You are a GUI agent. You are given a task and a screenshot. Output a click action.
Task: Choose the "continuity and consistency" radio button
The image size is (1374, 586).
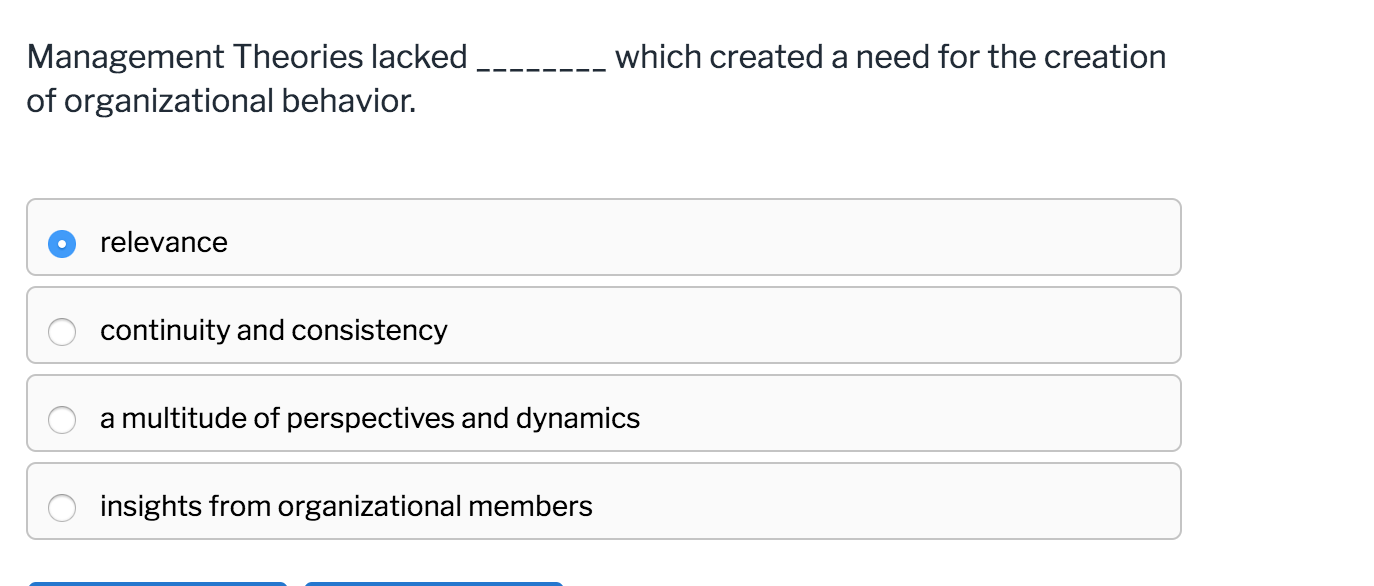tap(62, 331)
